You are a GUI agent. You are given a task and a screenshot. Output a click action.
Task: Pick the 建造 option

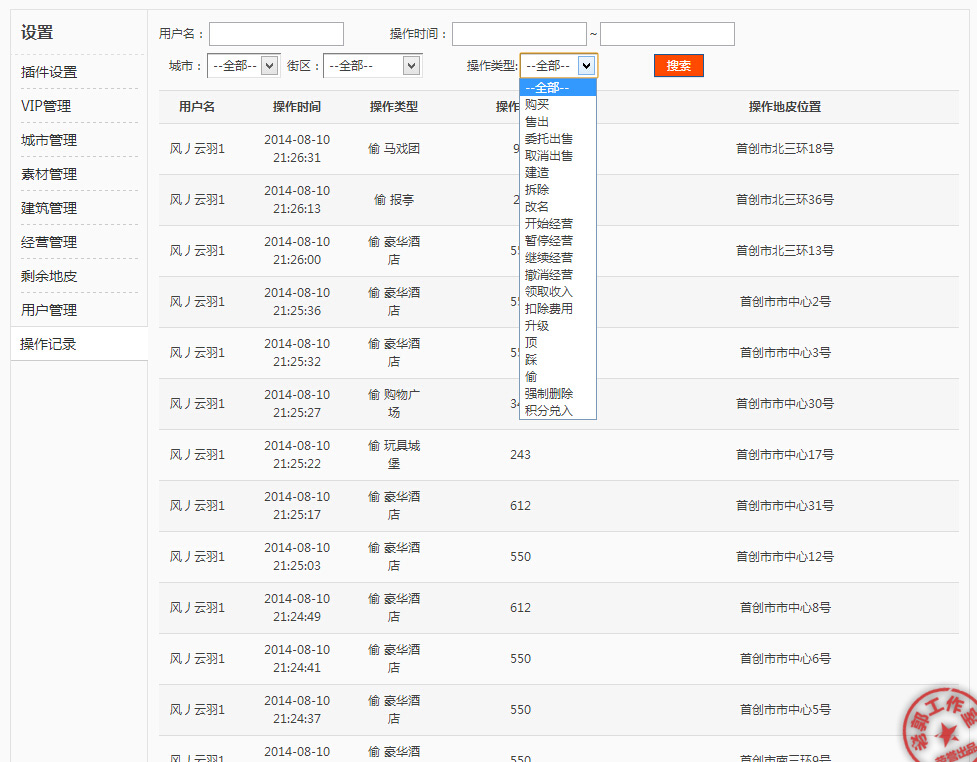point(558,173)
